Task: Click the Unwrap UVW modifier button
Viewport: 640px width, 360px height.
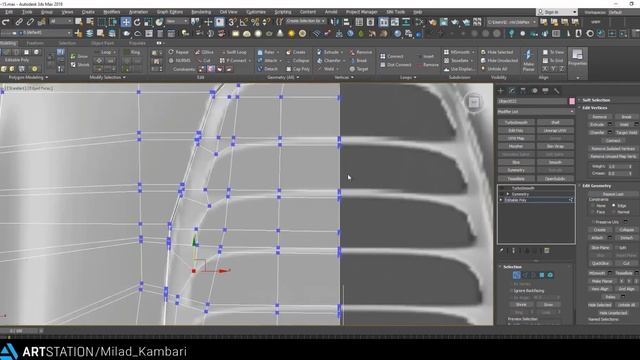Action: [555, 131]
